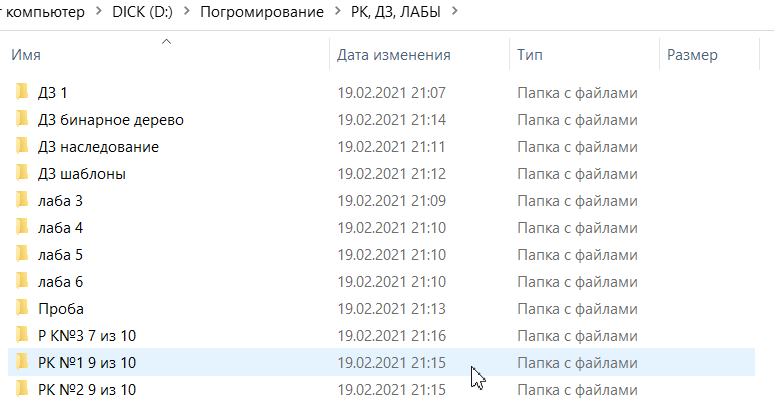Navigate to Погромирование breadcrumb folder

pyautogui.click(x=262, y=12)
